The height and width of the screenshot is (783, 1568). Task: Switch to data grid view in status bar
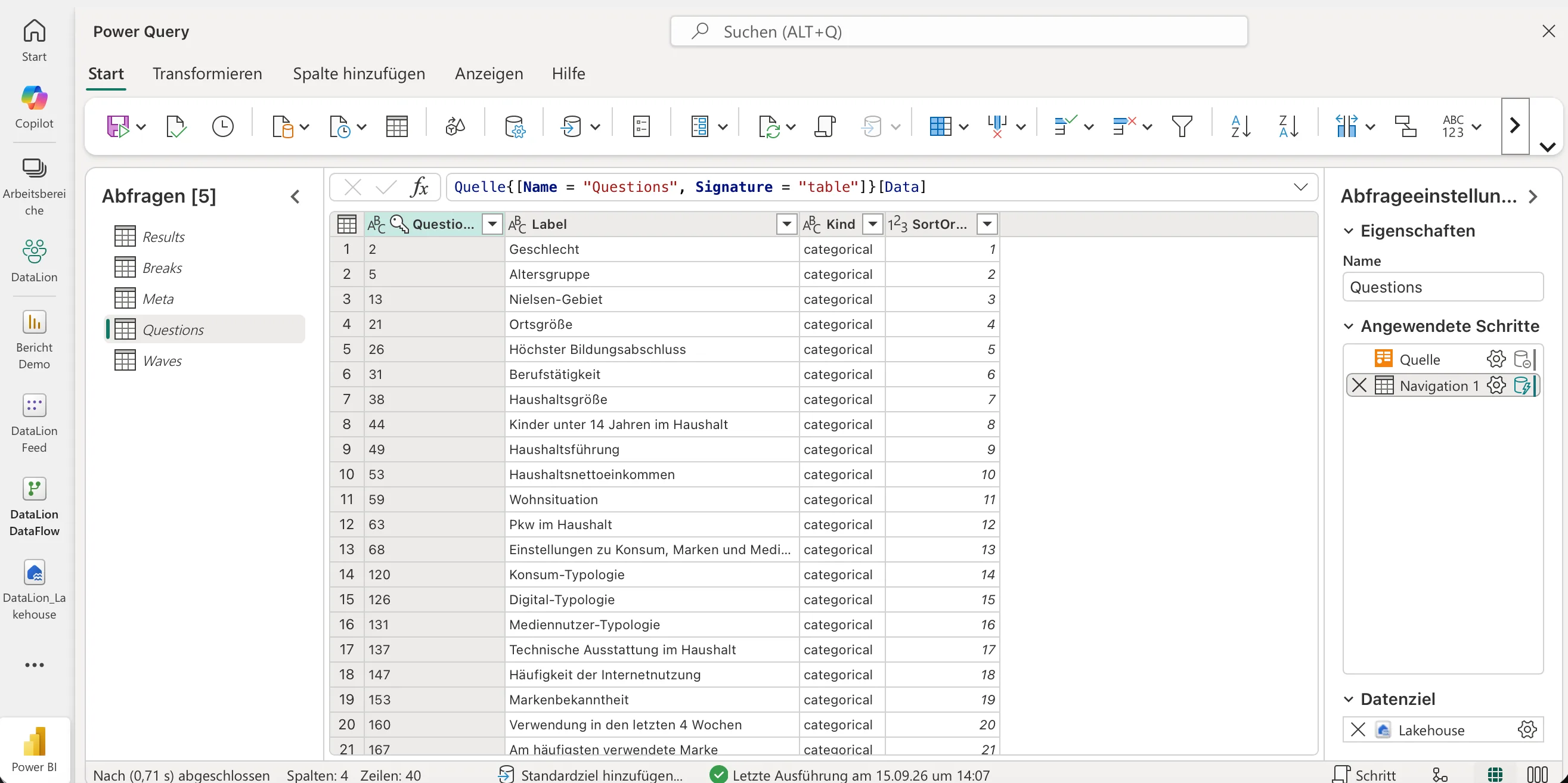(1495, 775)
